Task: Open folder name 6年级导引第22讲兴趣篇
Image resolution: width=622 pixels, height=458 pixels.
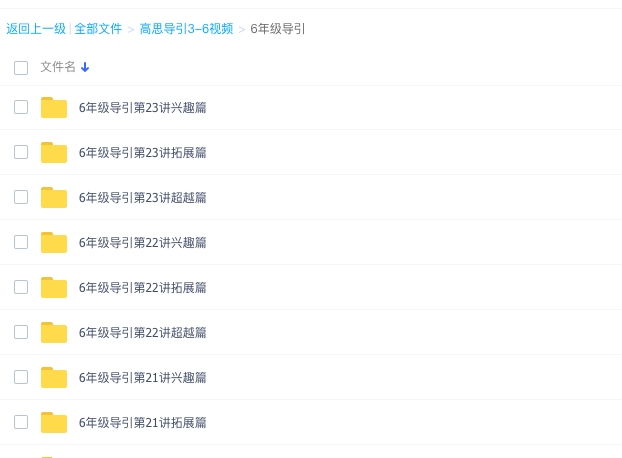Action: [143, 242]
